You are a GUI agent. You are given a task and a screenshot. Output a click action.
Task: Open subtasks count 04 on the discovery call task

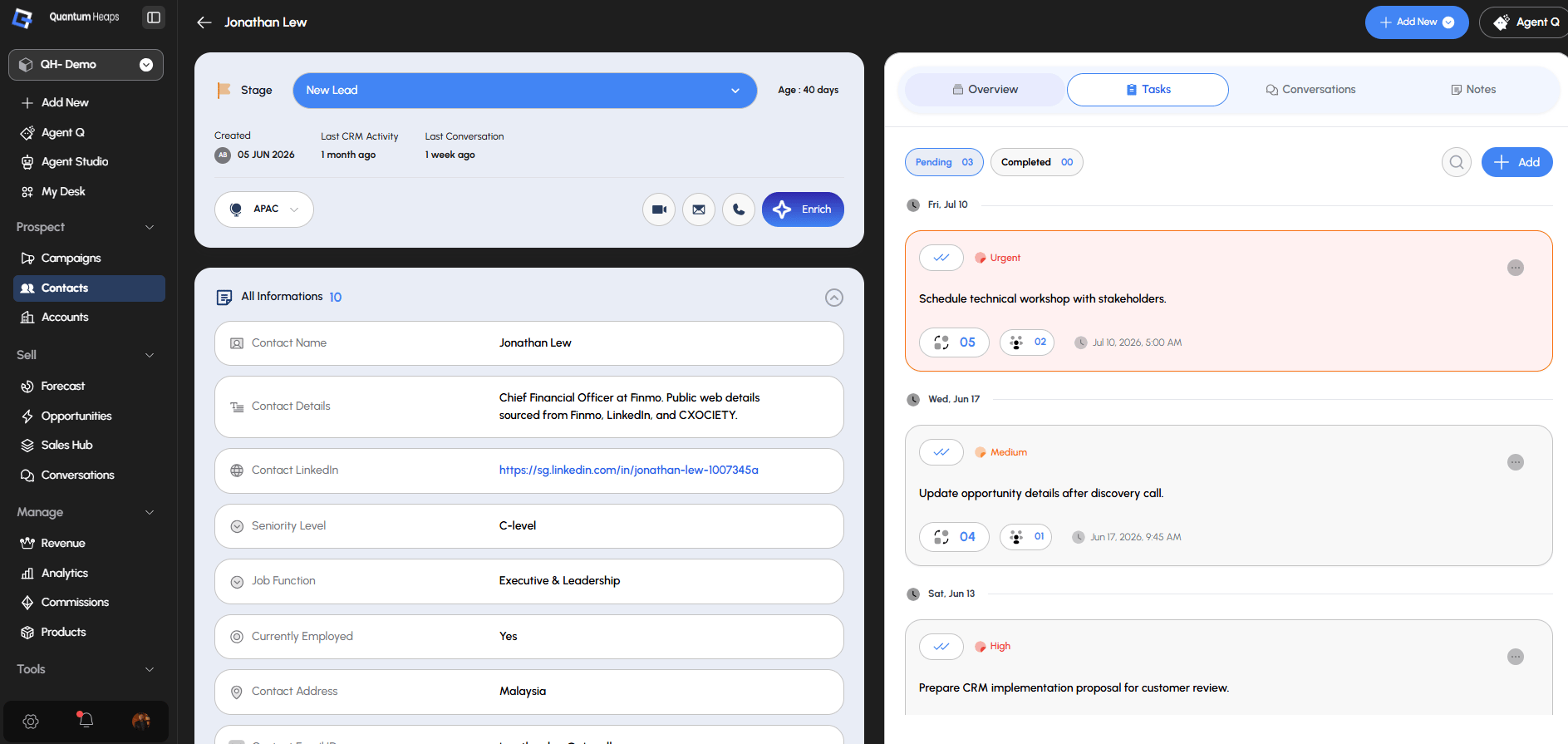[x=954, y=537]
